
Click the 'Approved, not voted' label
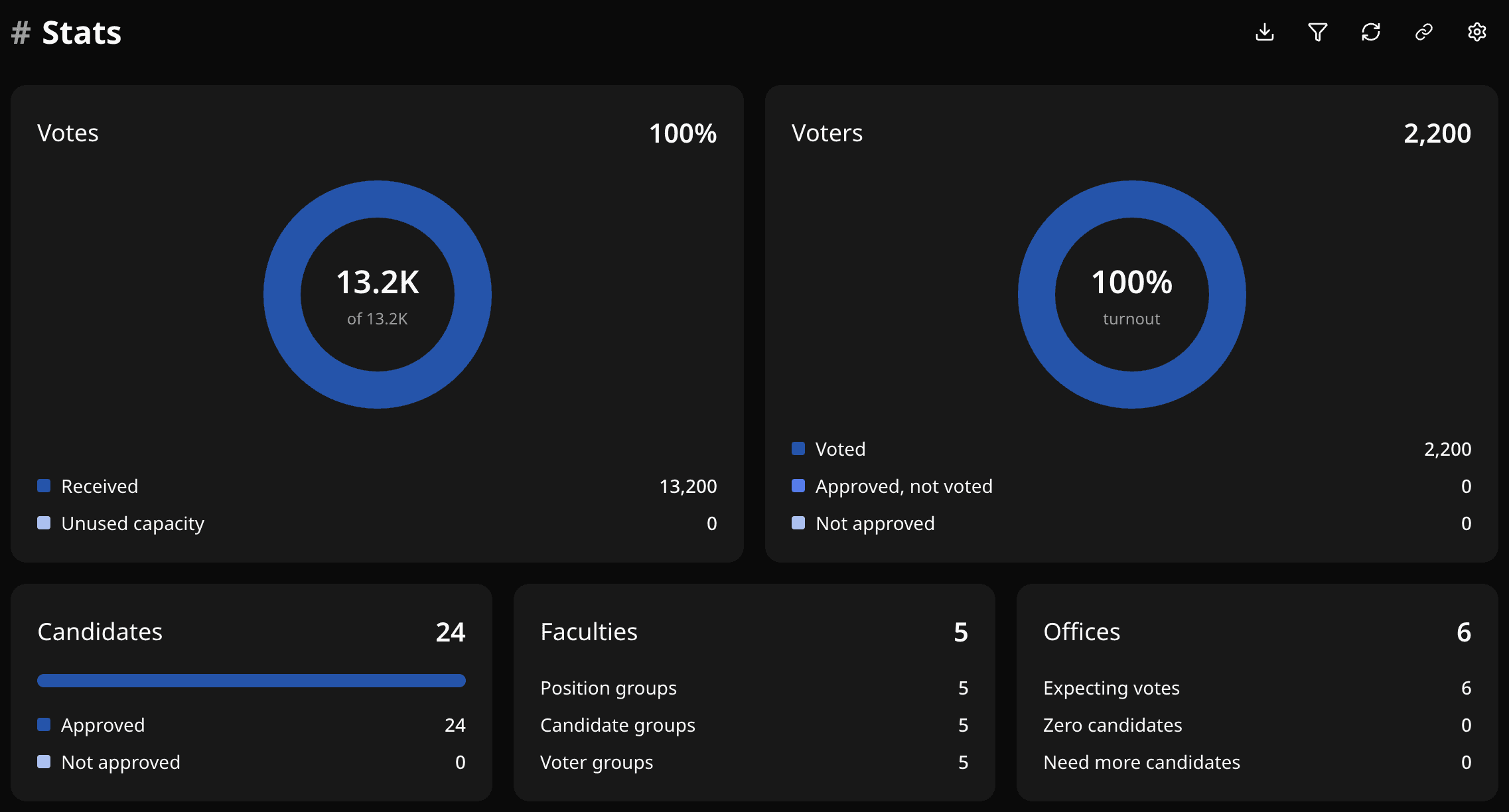point(904,486)
